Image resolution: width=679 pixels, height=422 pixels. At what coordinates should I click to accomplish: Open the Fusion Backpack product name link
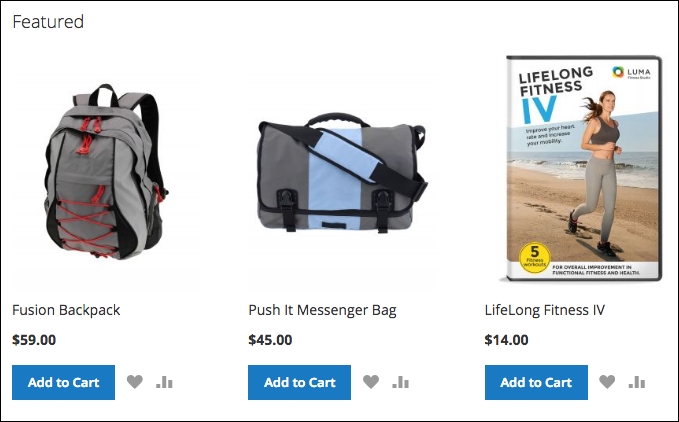(x=66, y=310)
